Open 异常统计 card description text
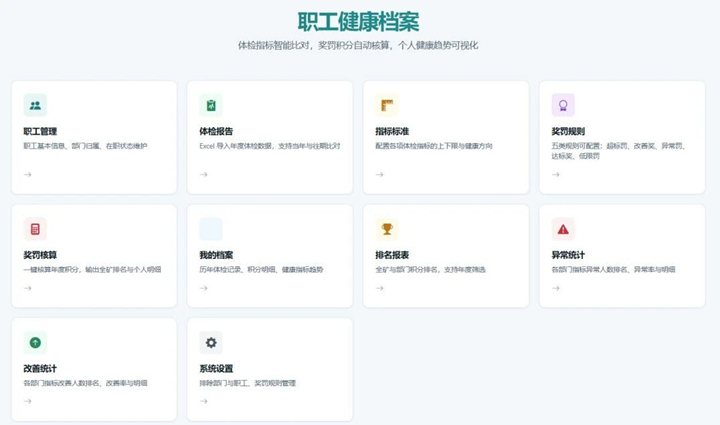720x425 pixels. (x=613, y=269)
